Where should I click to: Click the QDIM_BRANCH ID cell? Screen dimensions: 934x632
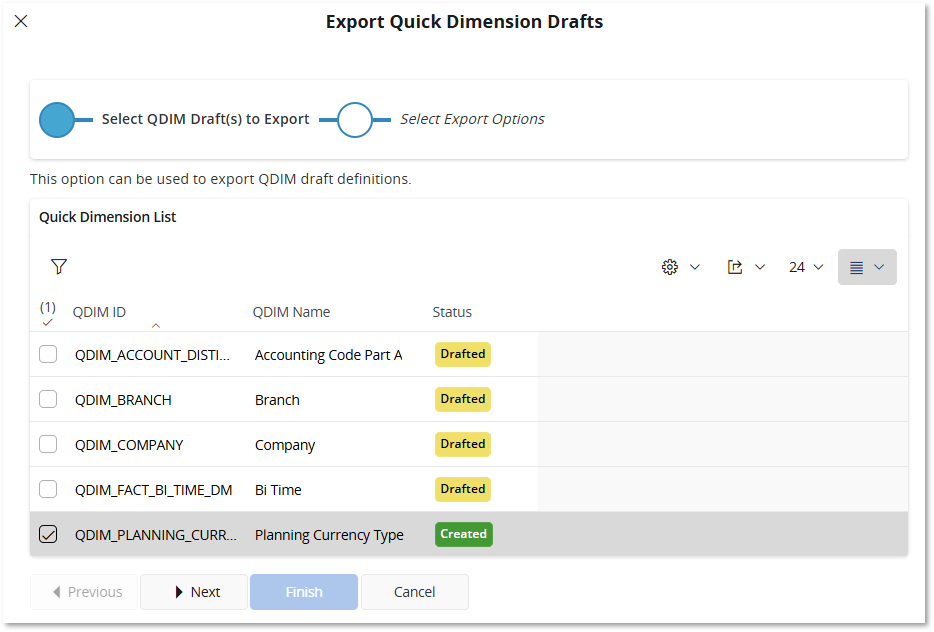coord(123,400)
